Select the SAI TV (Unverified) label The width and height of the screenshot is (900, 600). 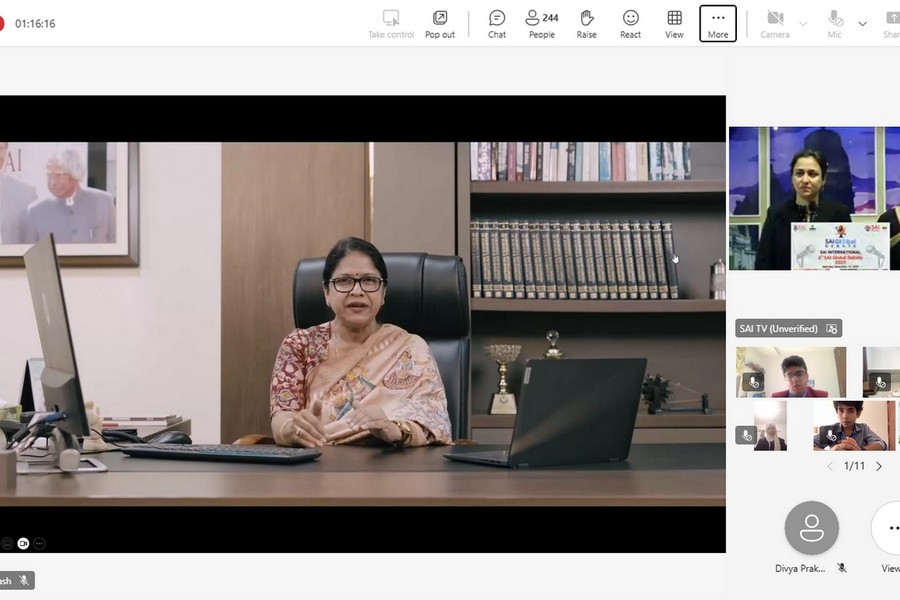pos(778,328)
